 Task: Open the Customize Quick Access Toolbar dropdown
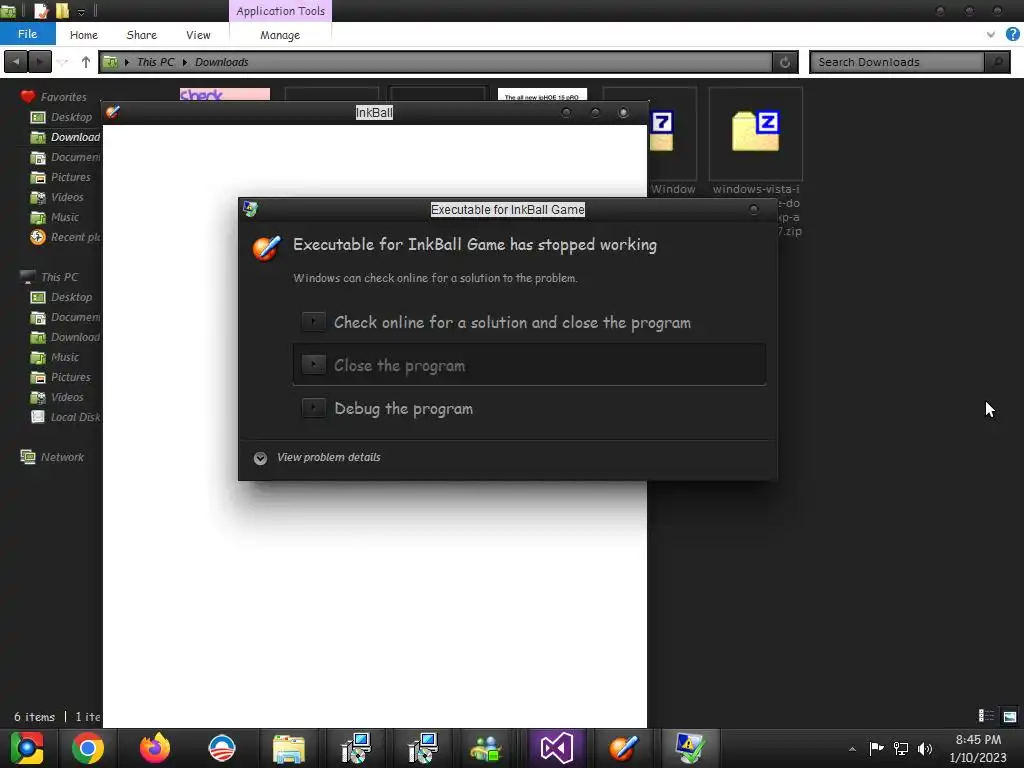82,12
